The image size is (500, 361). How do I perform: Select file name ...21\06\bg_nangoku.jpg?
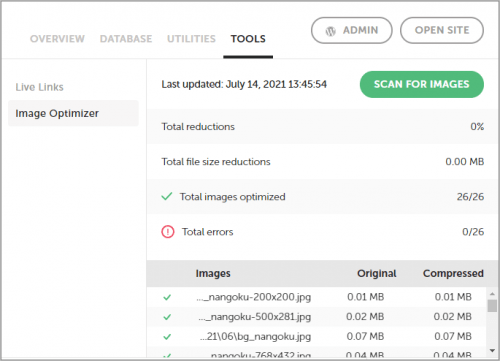click(255, 336)
